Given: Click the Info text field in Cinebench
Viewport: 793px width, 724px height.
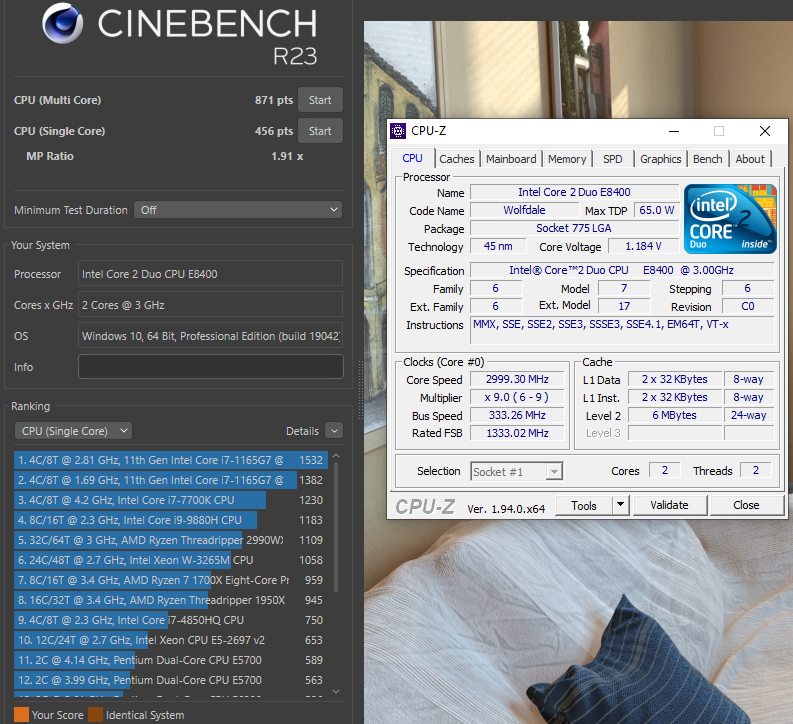Looking at the screenshot, I should pyautogui.click(x=211, y=367).
